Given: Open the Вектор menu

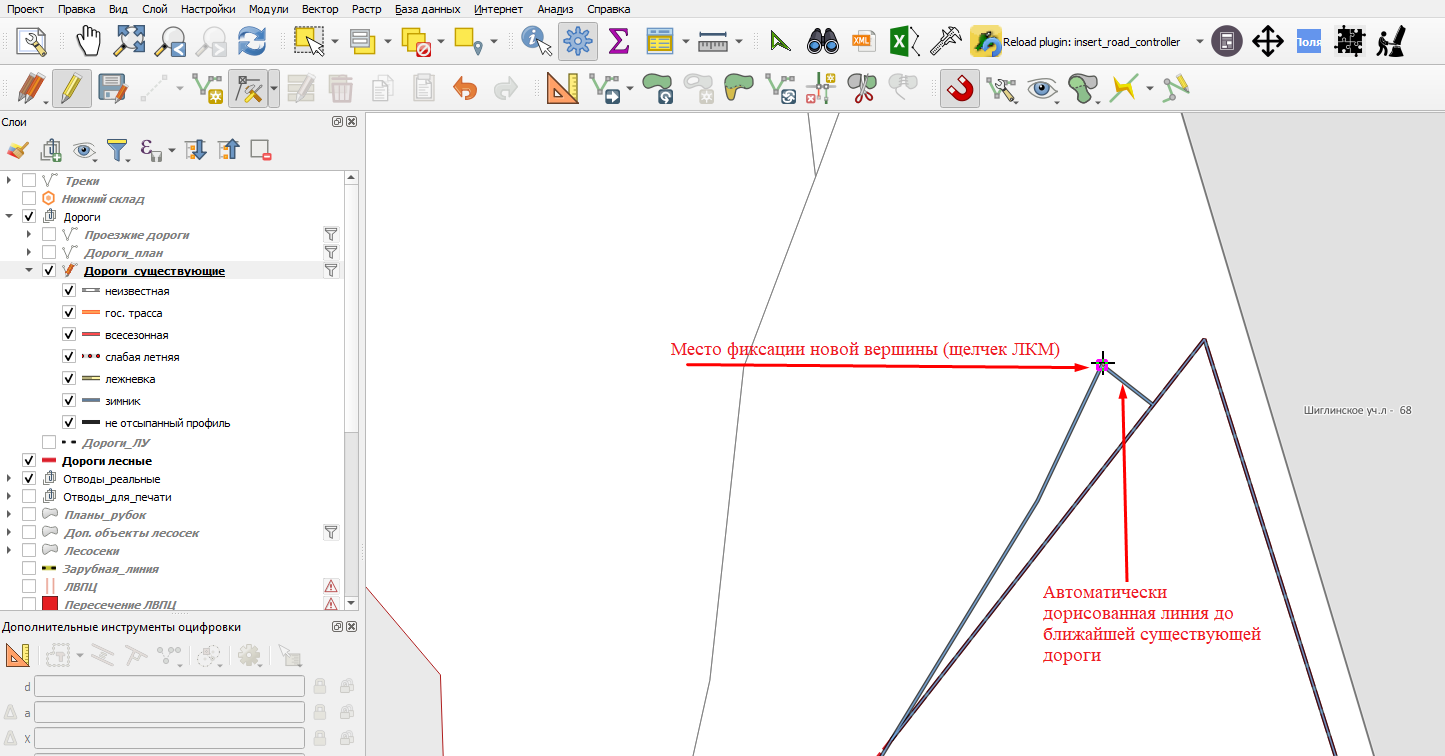Looking at the screenshot, I should coord(319,9).
